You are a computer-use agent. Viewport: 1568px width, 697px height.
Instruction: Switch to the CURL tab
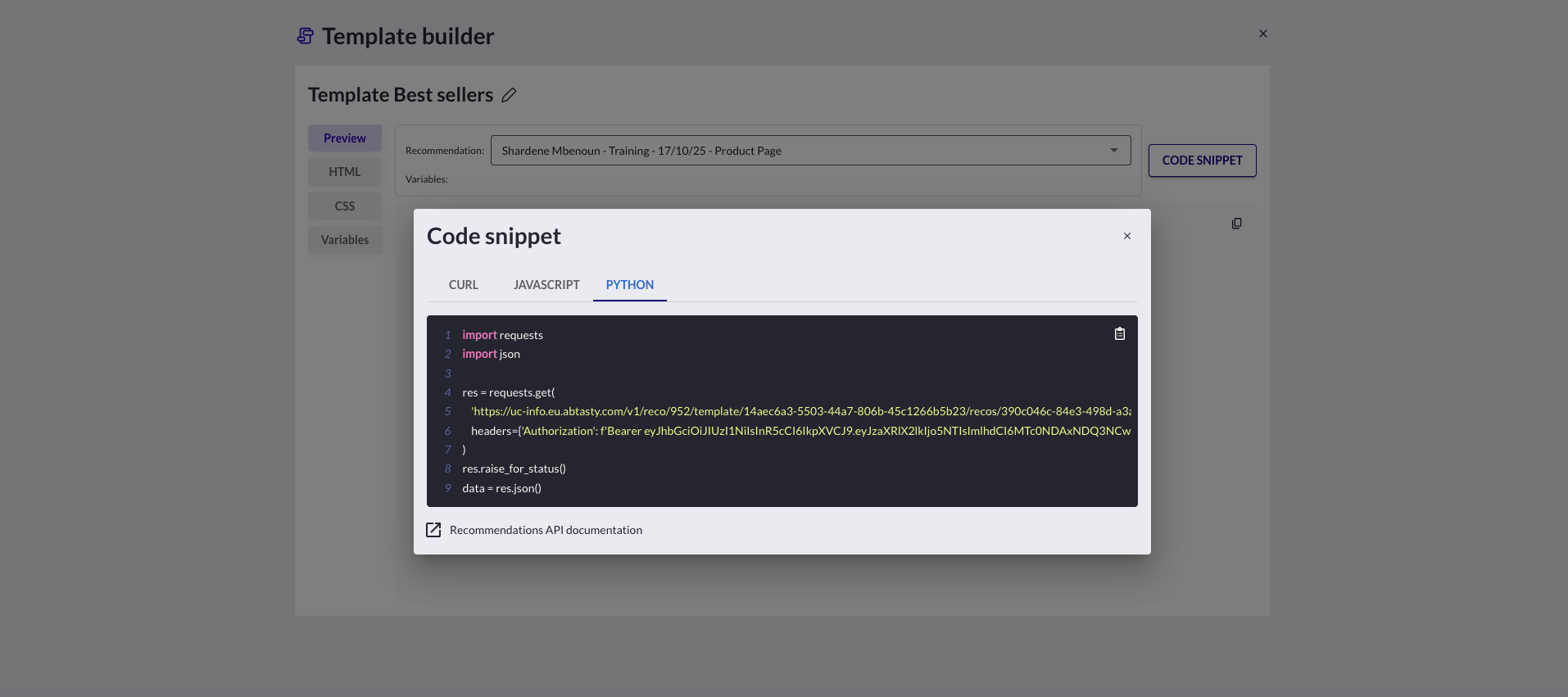(x=463, y=285)
